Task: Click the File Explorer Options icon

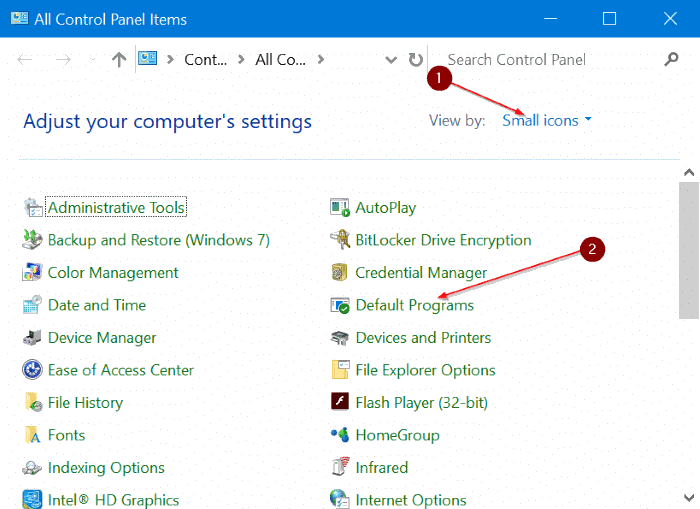Action: (341, 370)
